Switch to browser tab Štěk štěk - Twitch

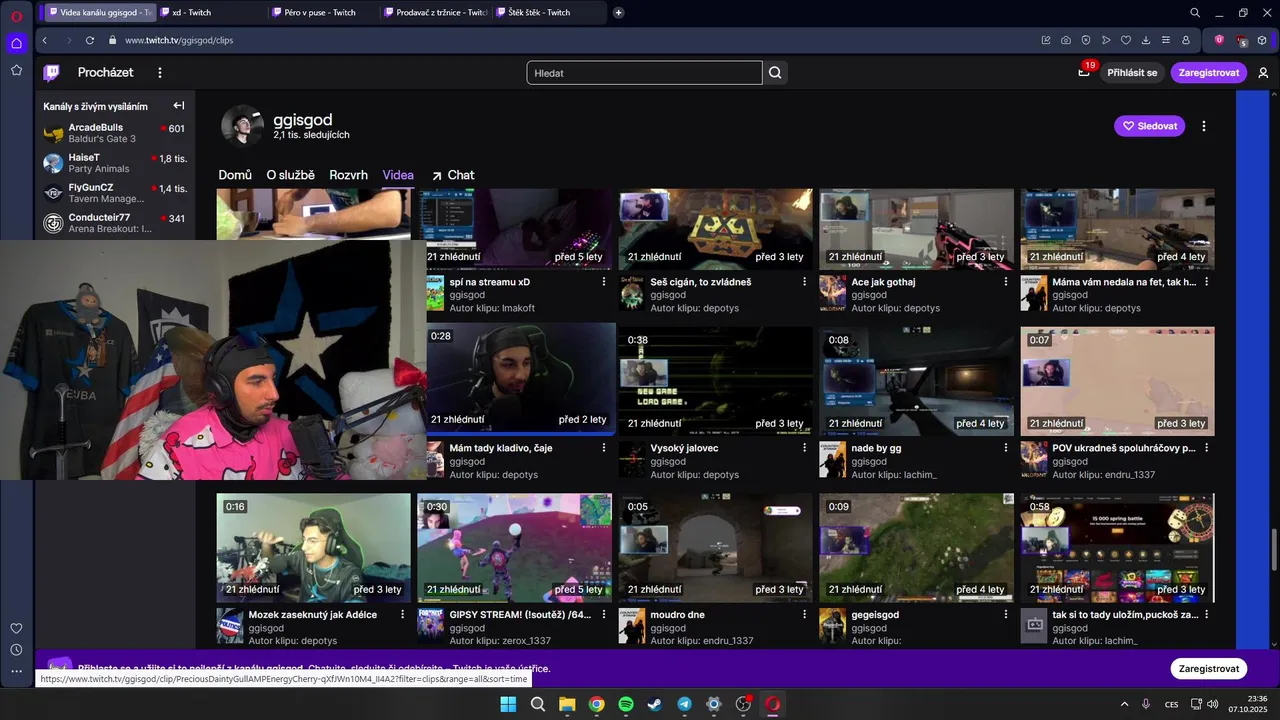(x=549, y=13)
